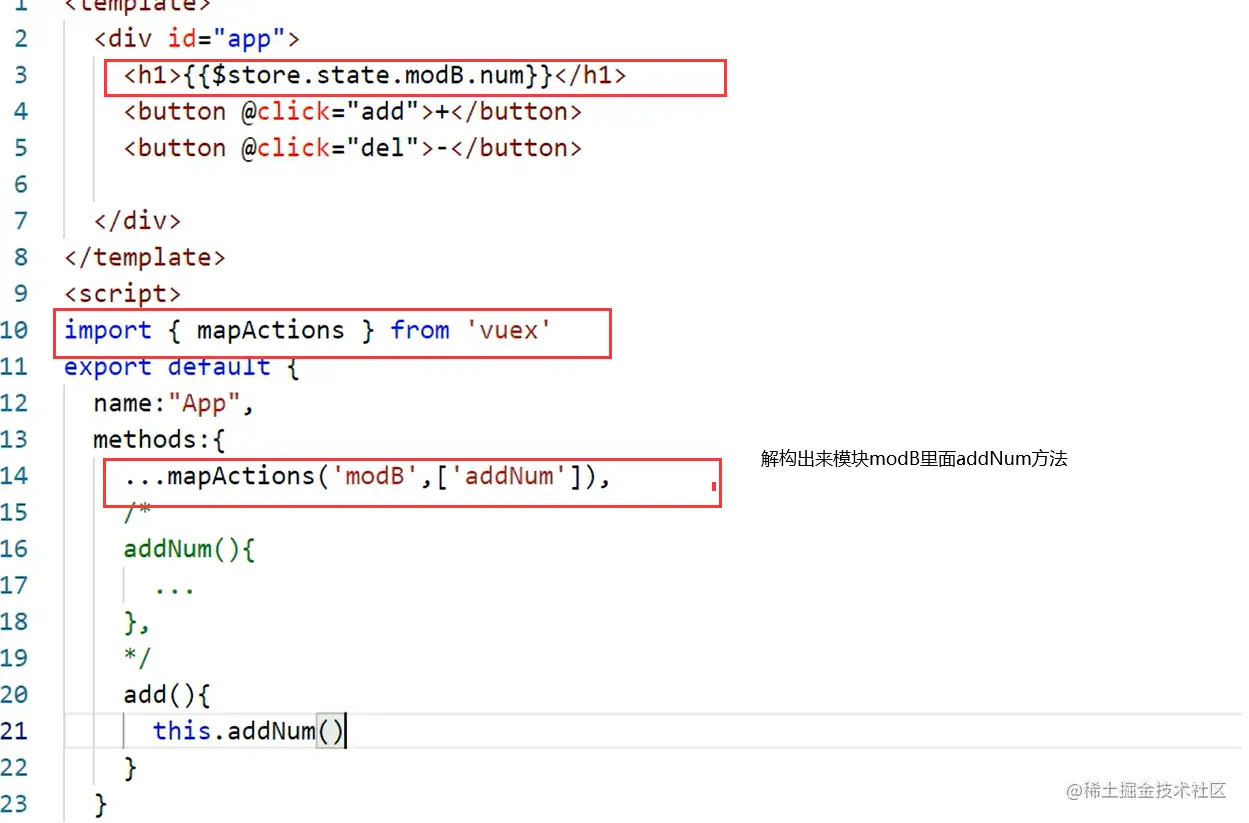Click the <script> opening tag
Screen dimensions: 1249x823
click(123, 294)
